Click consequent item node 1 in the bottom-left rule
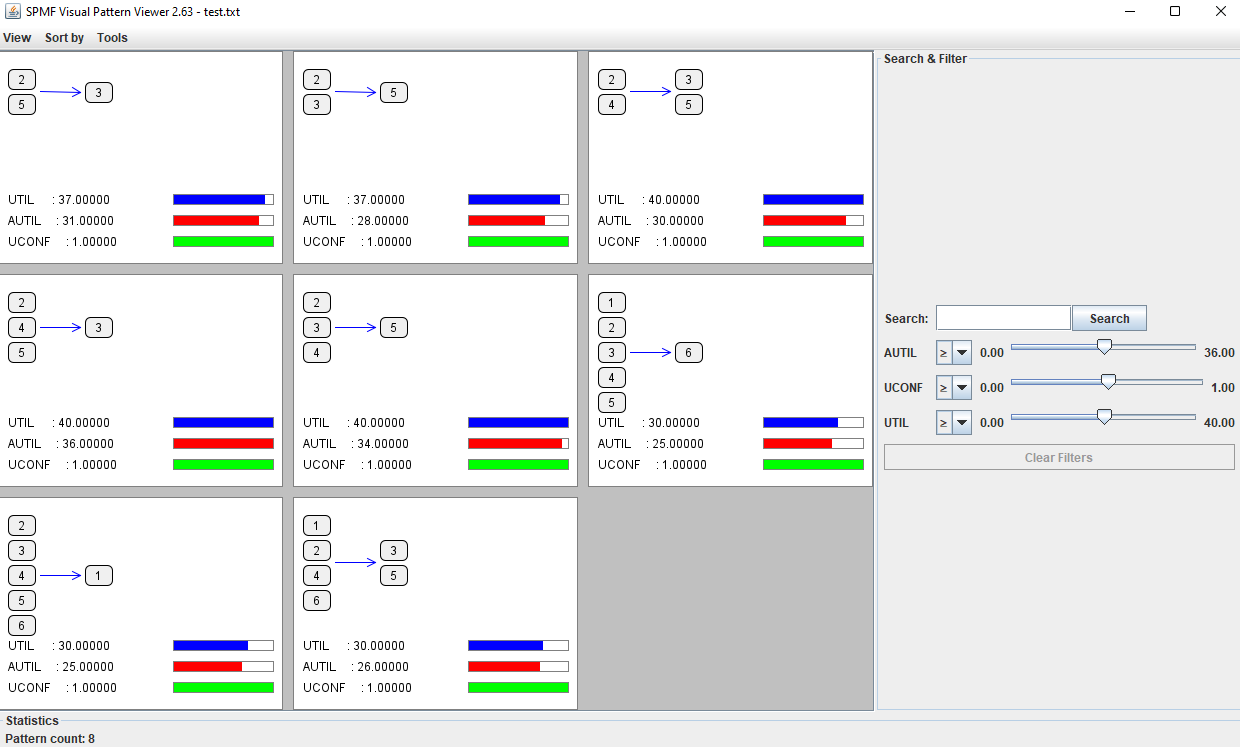 [99, 576]
